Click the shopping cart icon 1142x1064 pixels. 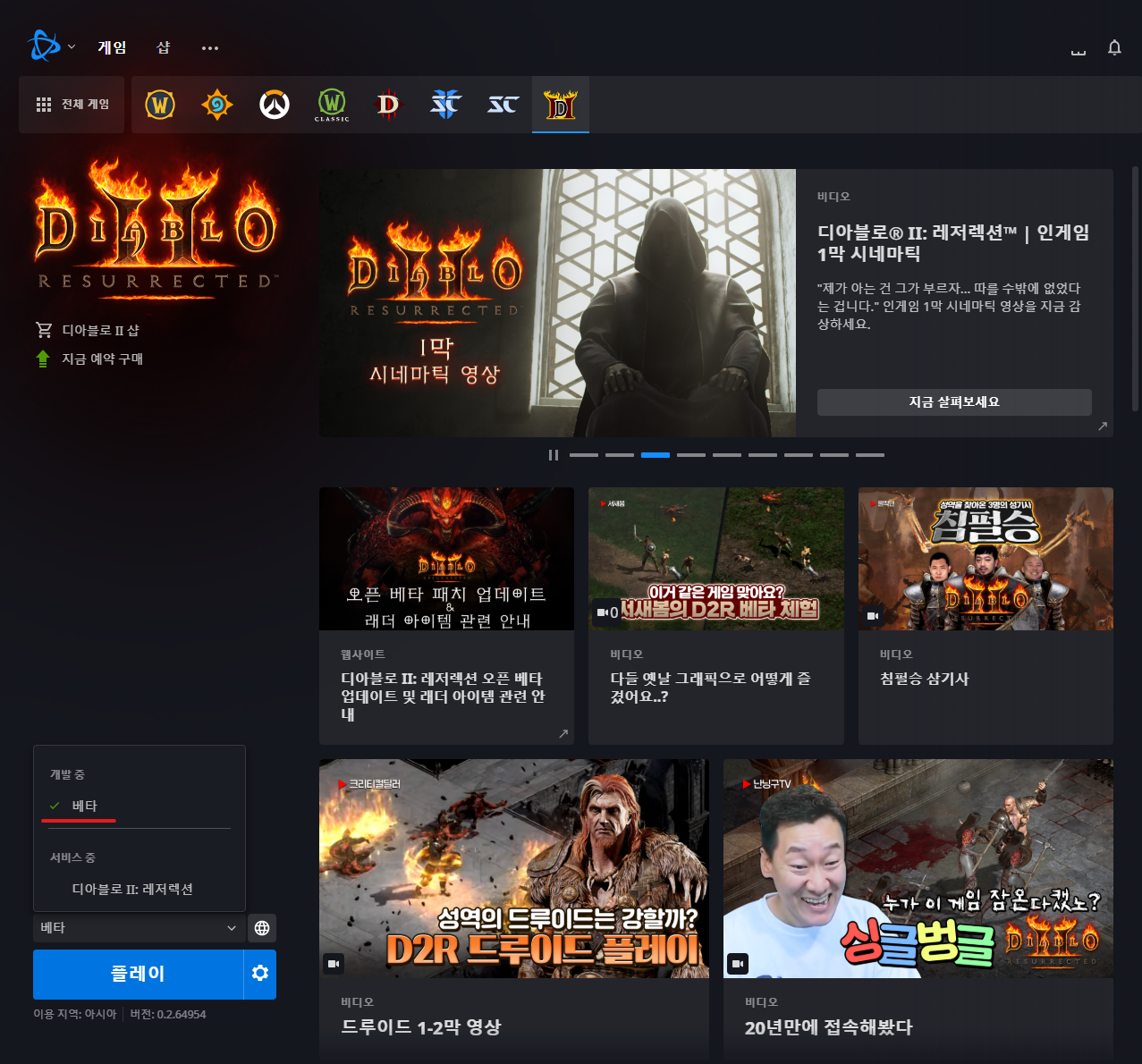[43, 330]
